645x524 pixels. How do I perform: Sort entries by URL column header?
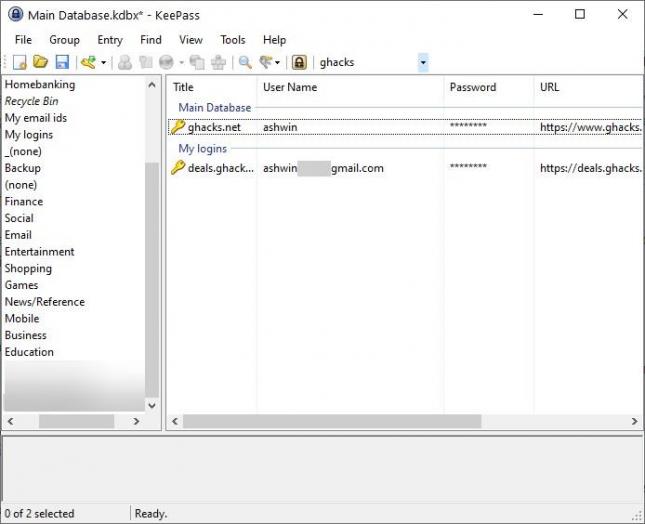588,88
